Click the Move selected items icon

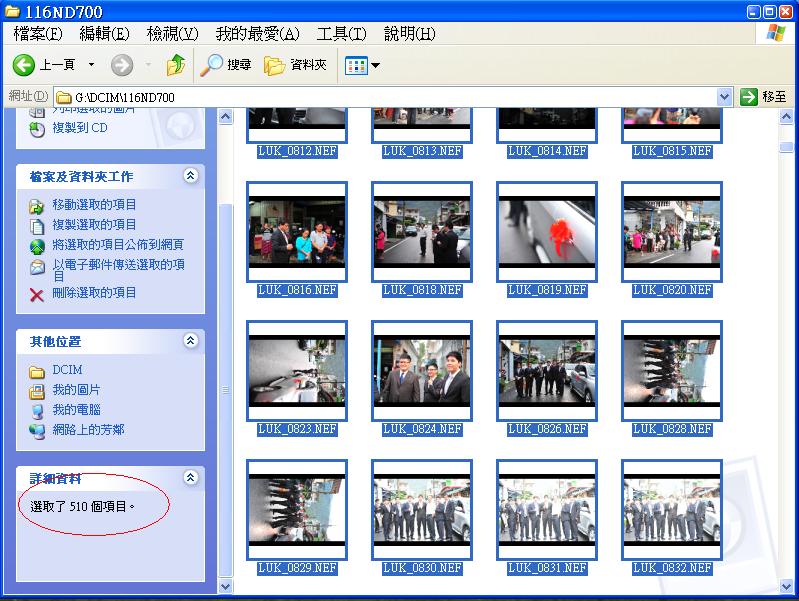pyautogui.click(x=37, y=206)
